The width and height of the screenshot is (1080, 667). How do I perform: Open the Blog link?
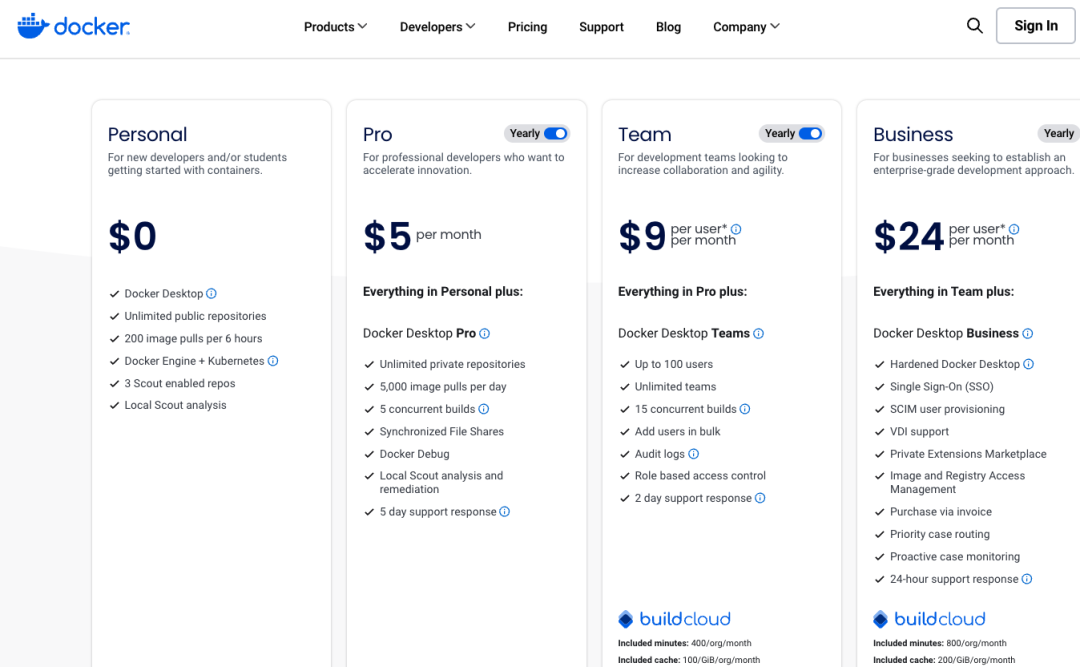tap(668, 27)
